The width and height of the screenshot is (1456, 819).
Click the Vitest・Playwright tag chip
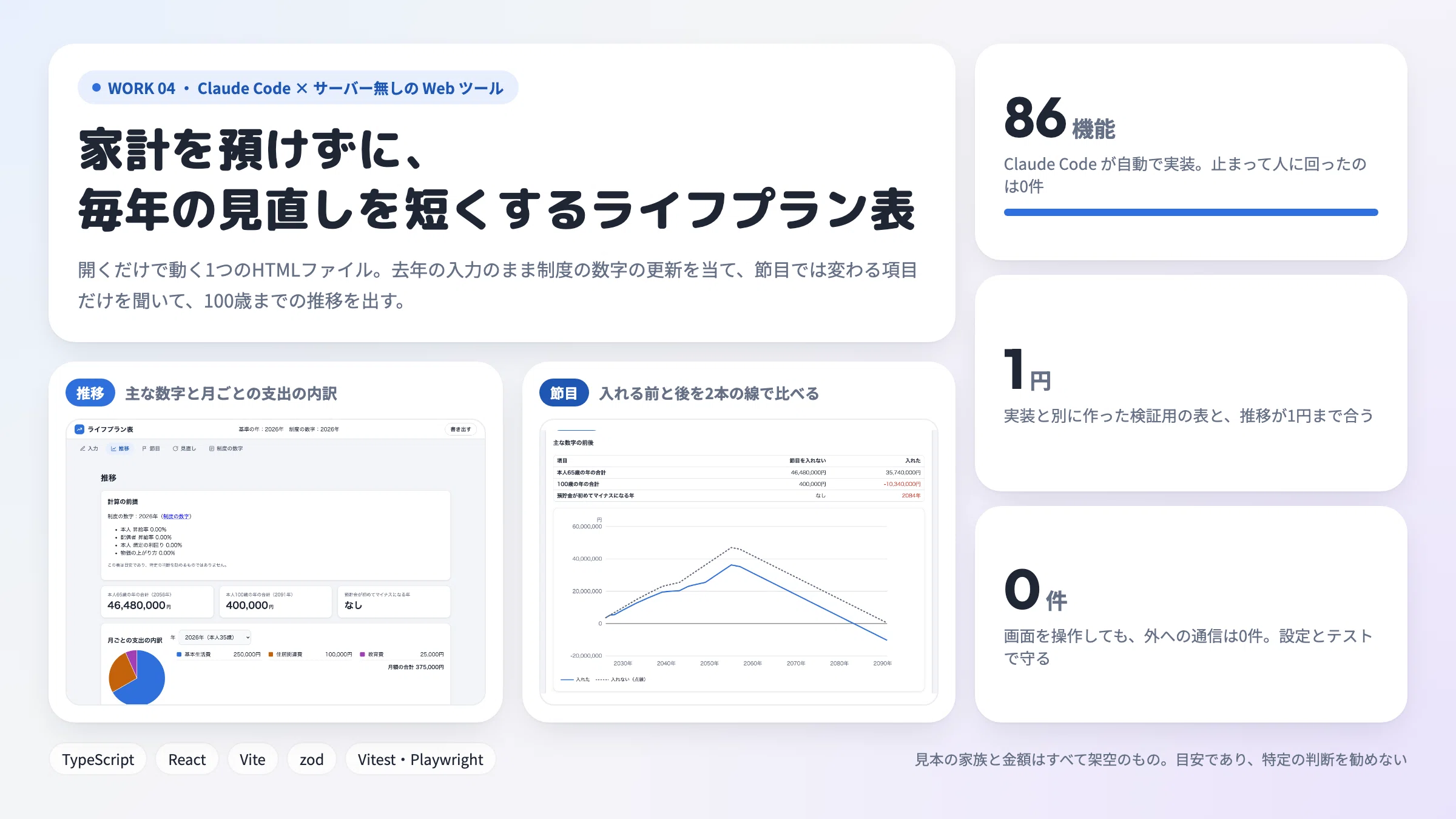[420, 760]
